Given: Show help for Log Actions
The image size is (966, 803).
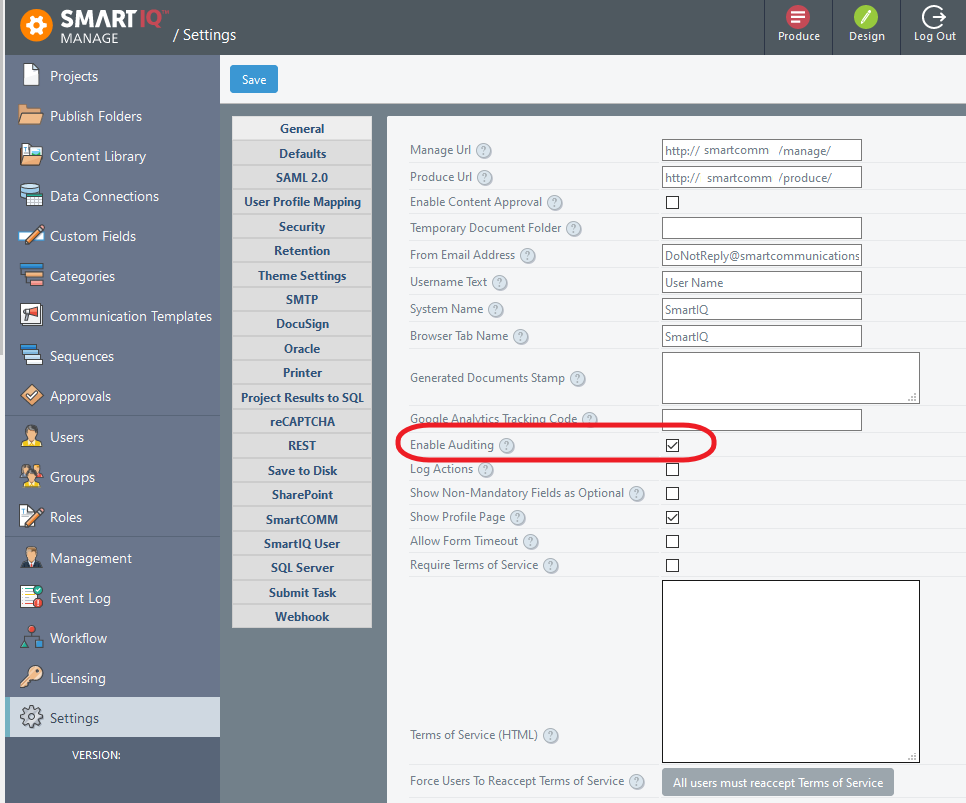Looking at the screenshot, I should (486, 470).
